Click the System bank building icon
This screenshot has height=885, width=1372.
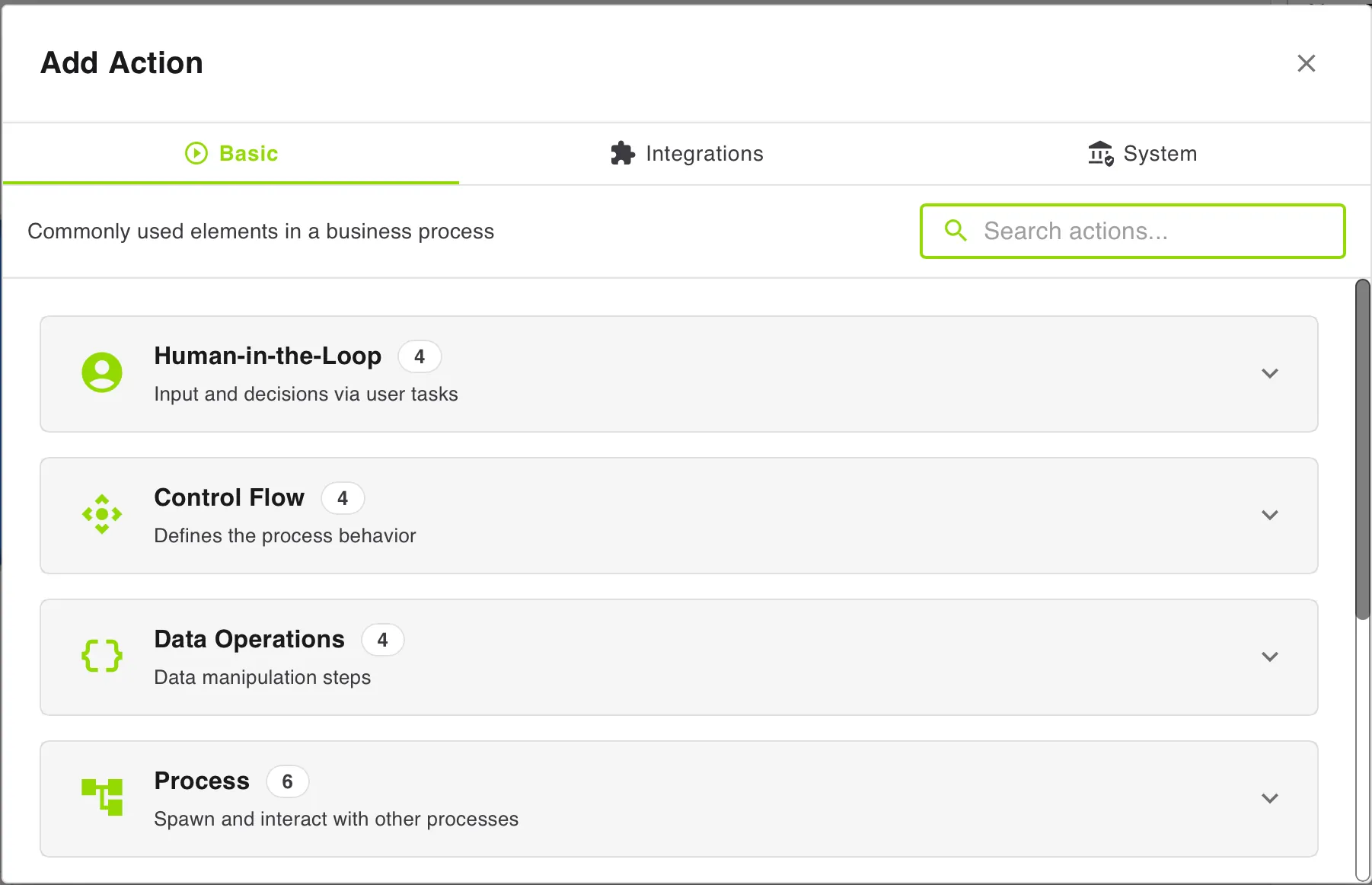[1101, 153]
